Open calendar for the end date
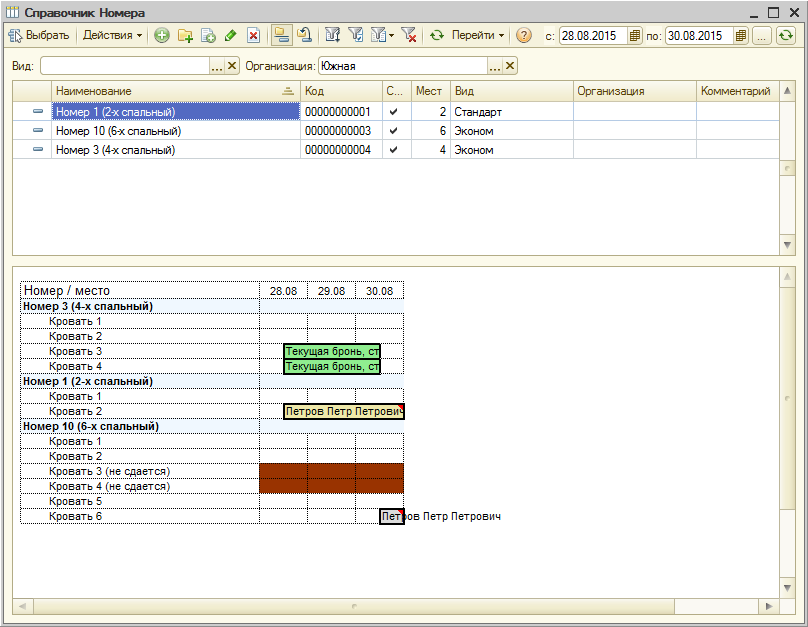The height and width of the screenshot is (627, 808). (741, 36)
